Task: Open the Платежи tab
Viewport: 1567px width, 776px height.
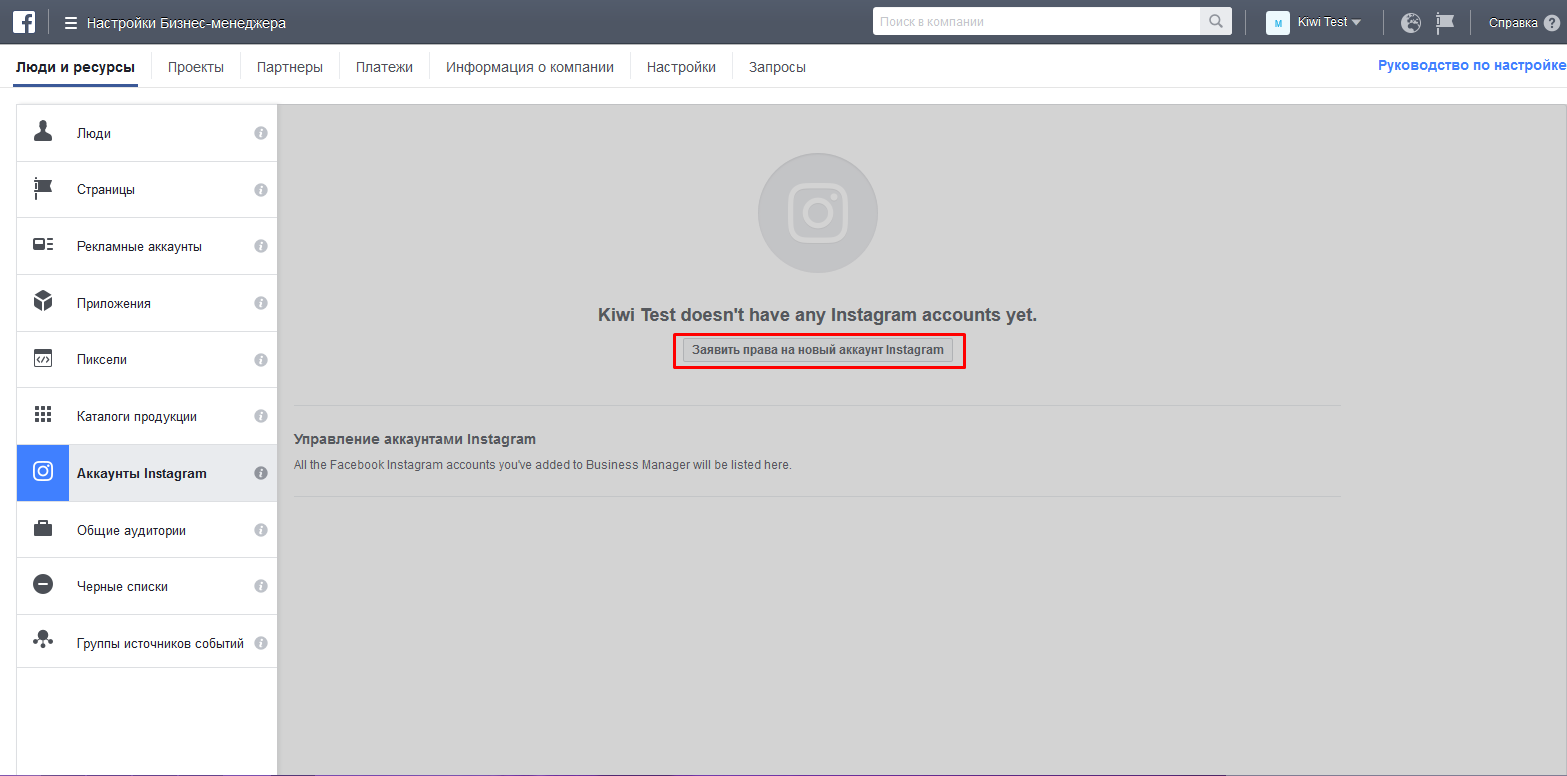Action: [384, 67]
